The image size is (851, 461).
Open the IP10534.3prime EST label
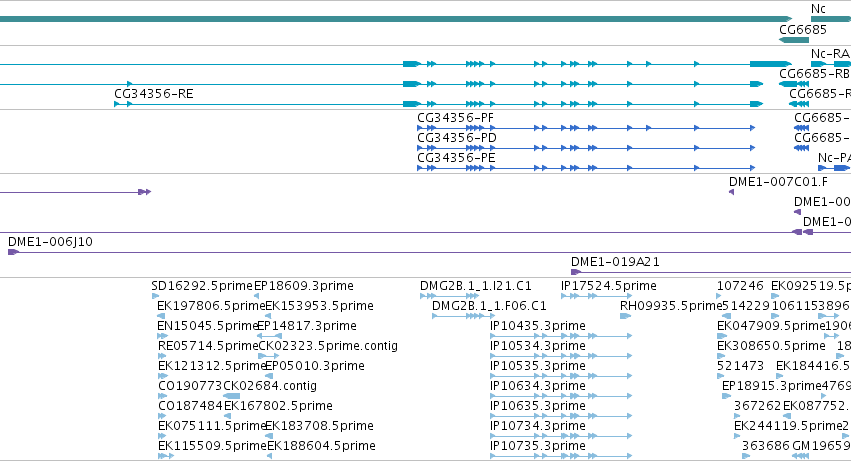coord(537,346)
